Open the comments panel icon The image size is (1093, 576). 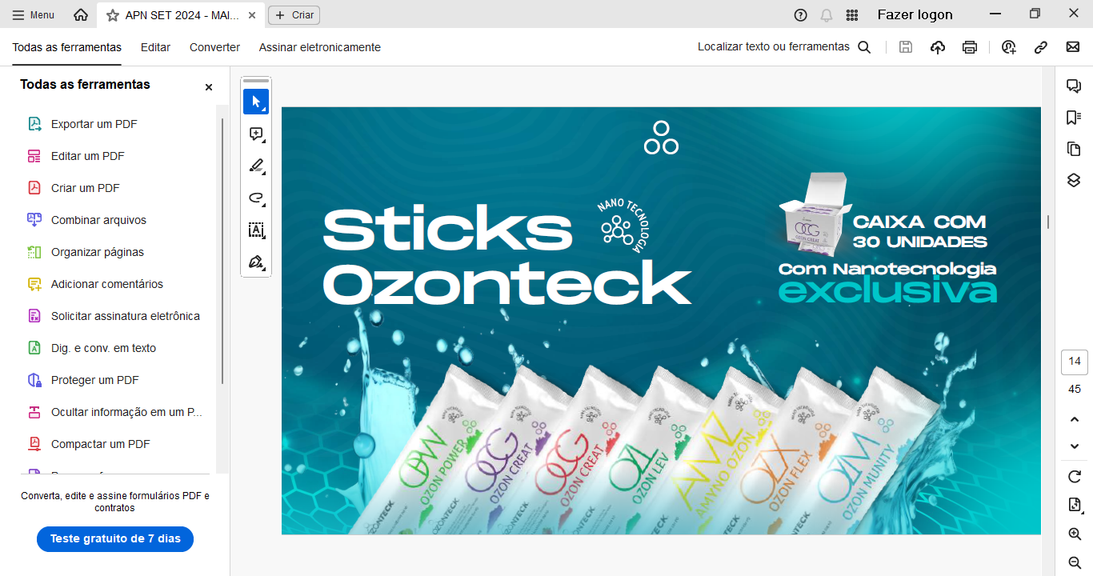tap(1073, 86)
